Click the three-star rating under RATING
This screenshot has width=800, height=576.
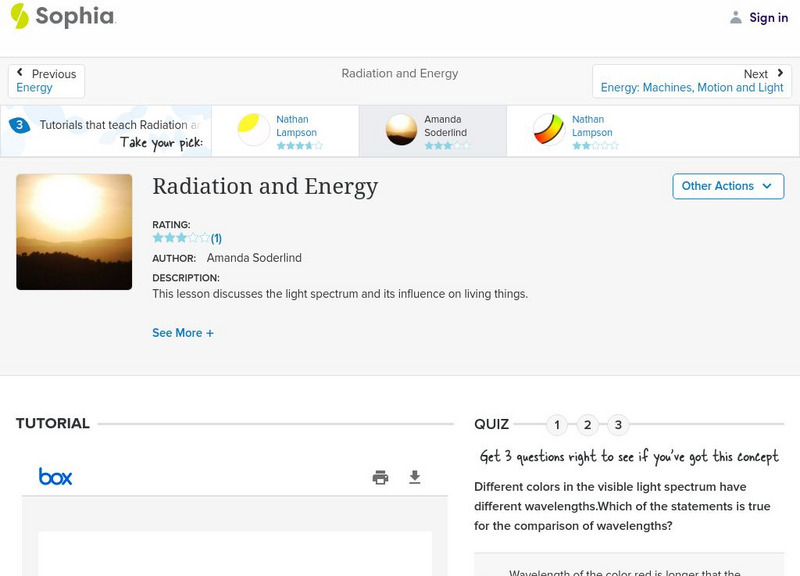[x=181, y=238]
